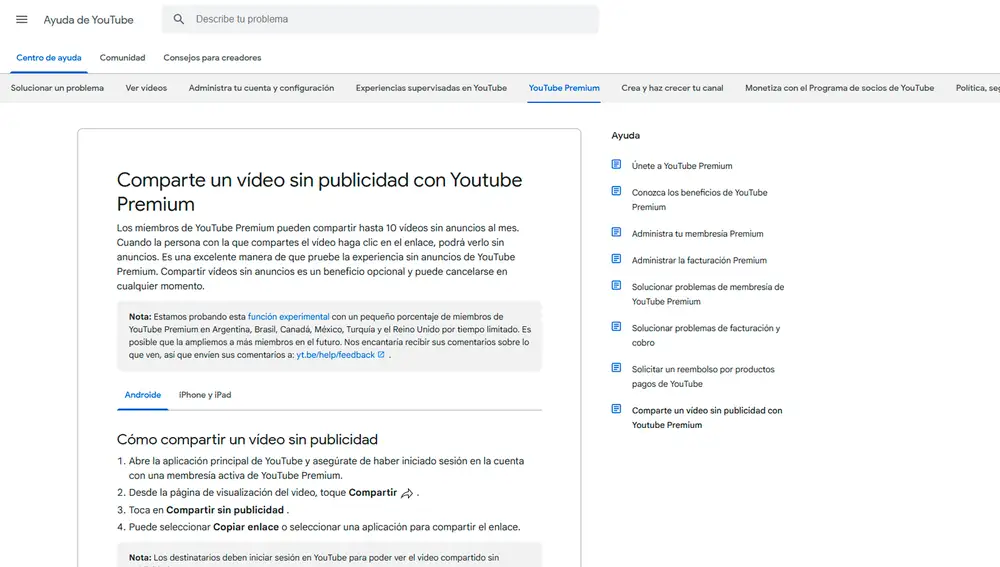Follow the función experimental link

click(288, 316)
